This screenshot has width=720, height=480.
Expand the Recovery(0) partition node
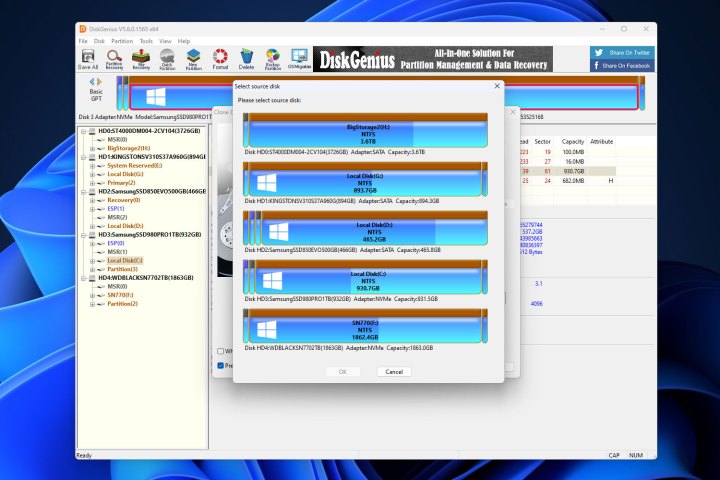click(x=92, y=200)
